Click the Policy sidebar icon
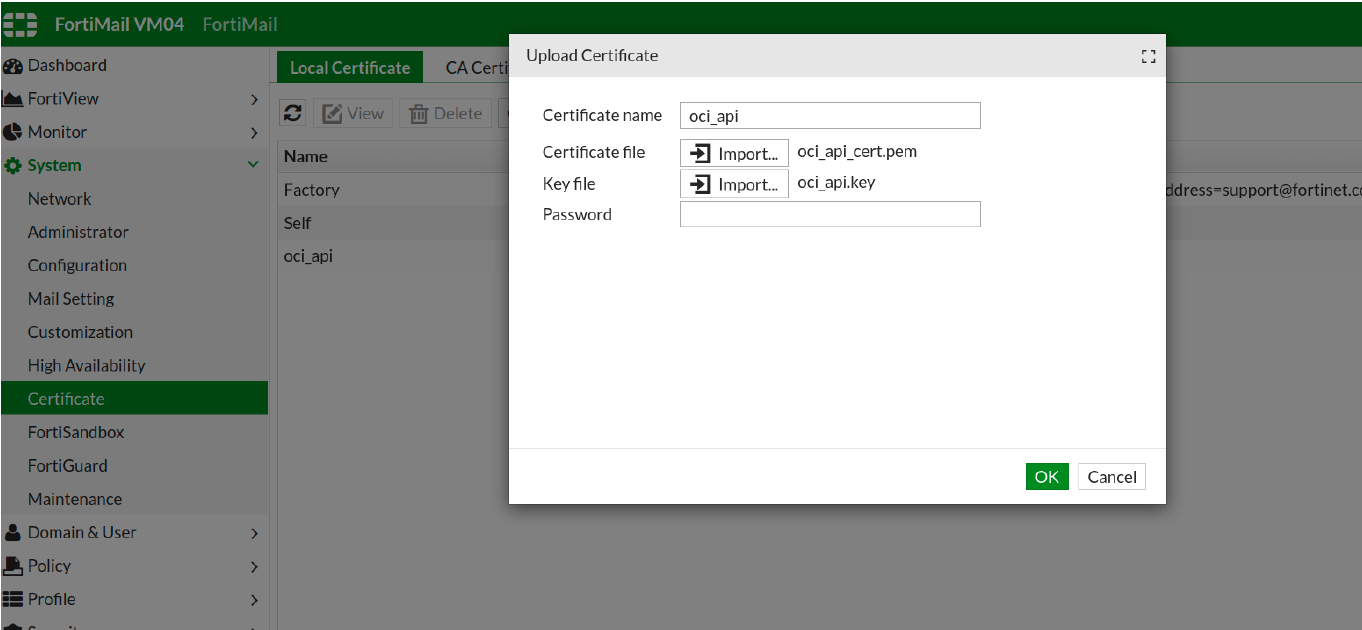This screenshot has height=630, width=1362. pyautogui.click(x=12, y=565)
